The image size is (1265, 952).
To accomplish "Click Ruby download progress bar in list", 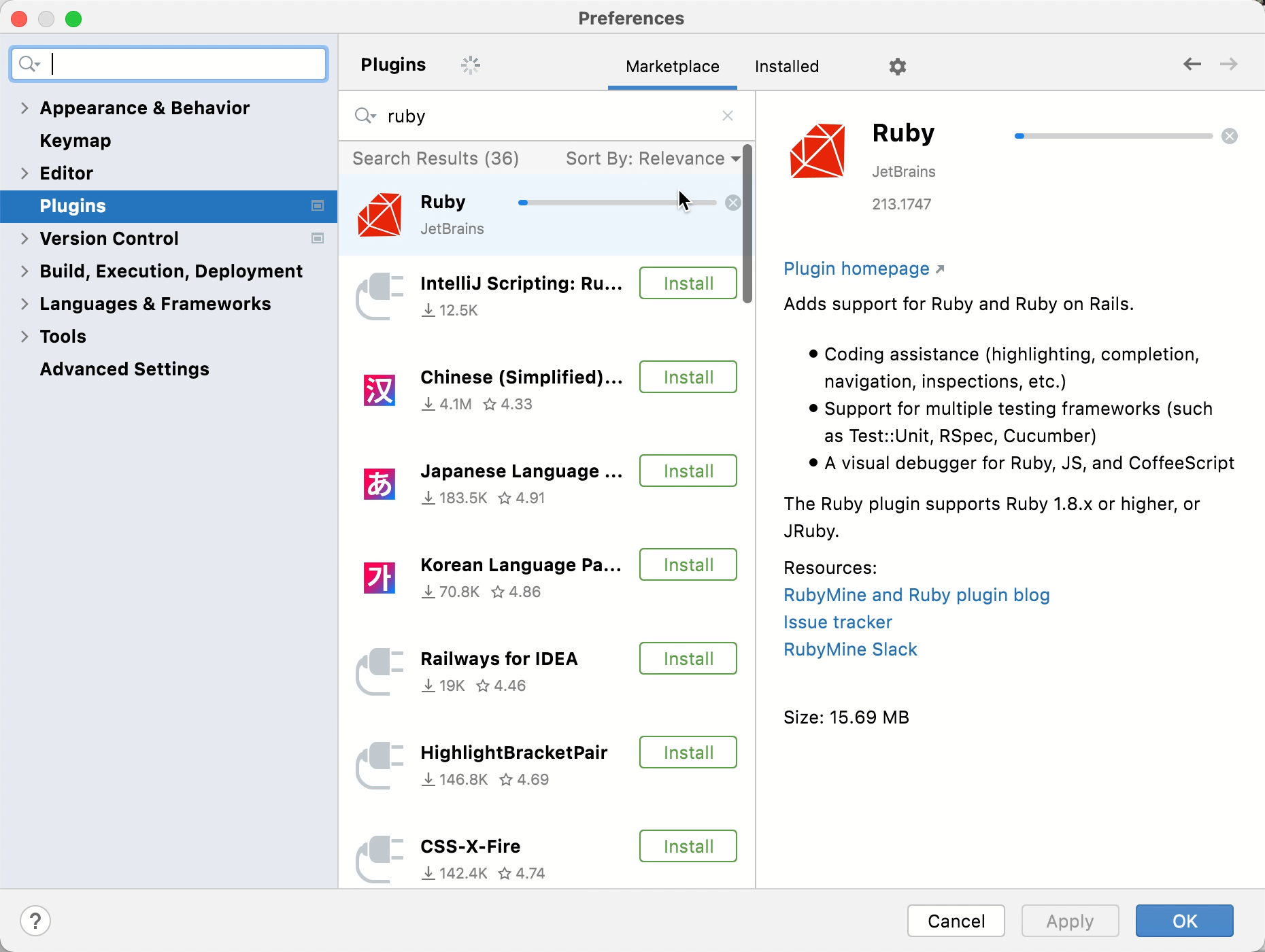I will pyautogui.click(x=618, y=203).
